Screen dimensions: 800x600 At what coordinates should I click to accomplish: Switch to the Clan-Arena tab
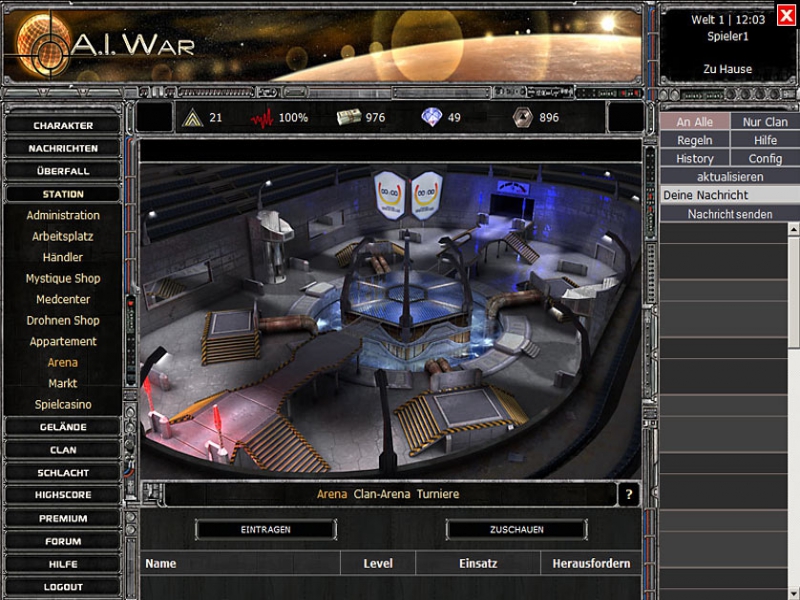pos(382,494)
